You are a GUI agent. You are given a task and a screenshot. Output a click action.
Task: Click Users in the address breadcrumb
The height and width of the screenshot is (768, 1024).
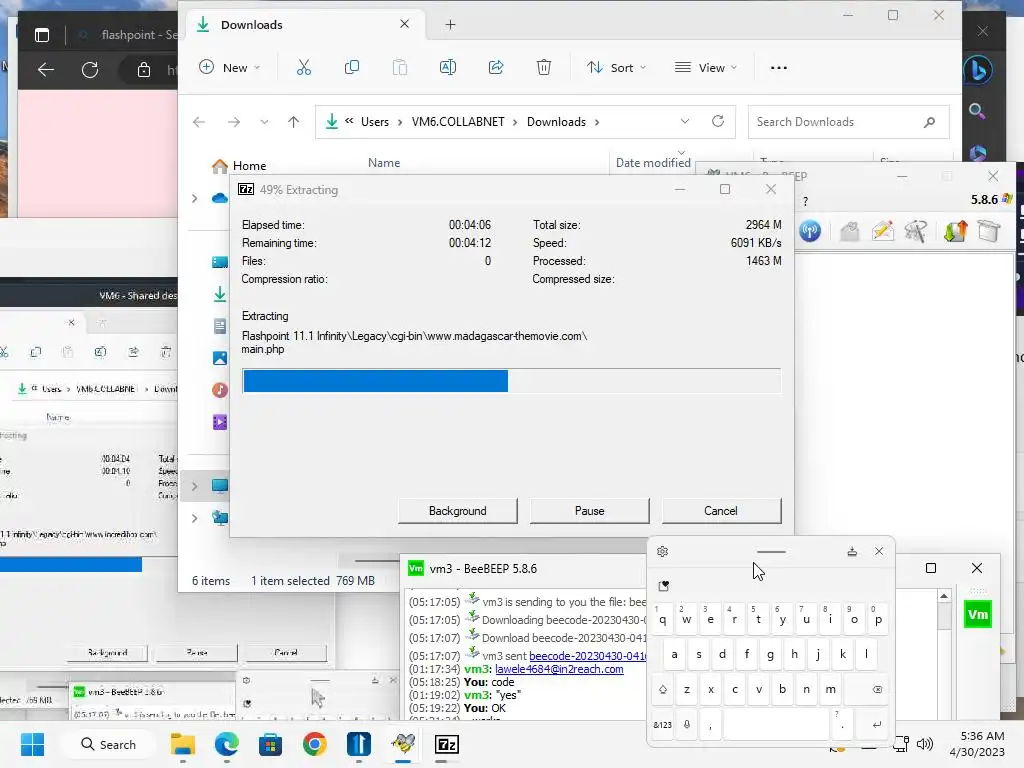click(375, 122)
